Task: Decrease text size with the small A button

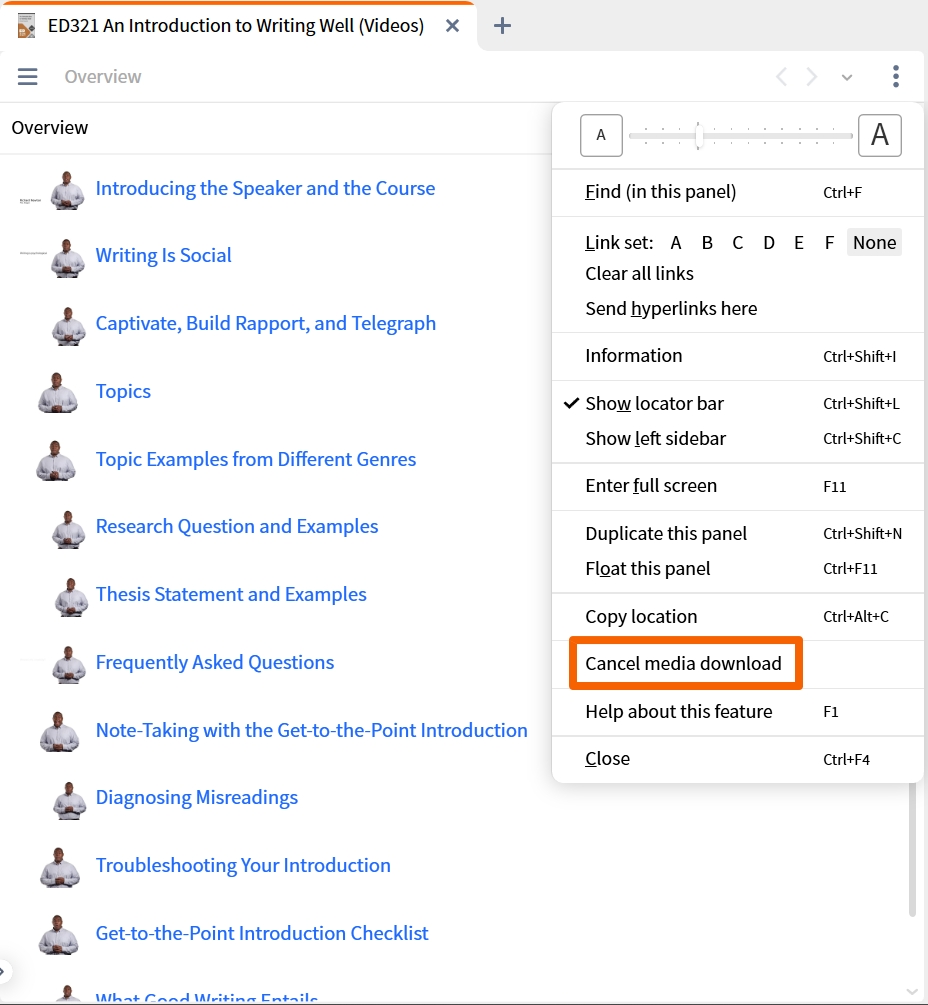Action: click(601, 135)
